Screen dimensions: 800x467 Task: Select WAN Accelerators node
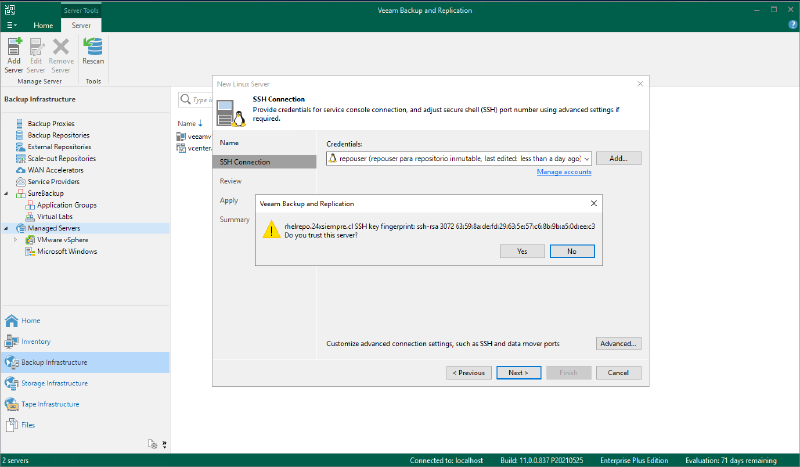tap(55, 170)
